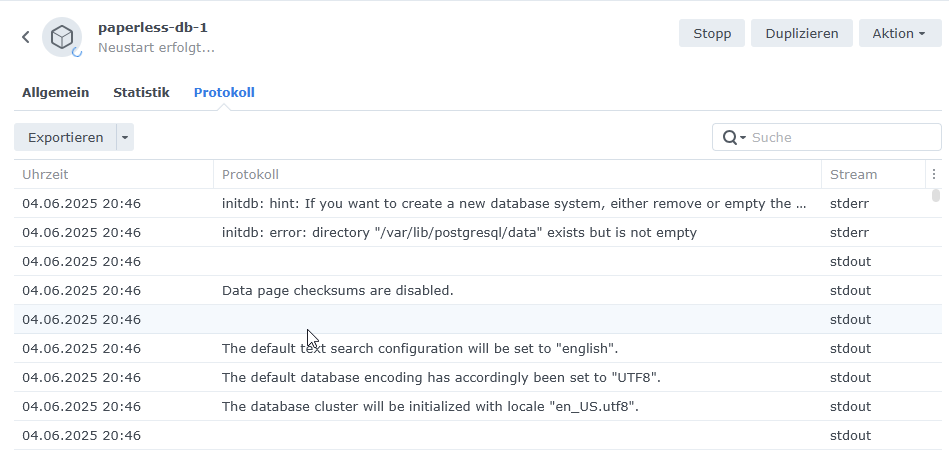Click the log scrollbar thumb
949x452 pixels.
coord(936,195)
